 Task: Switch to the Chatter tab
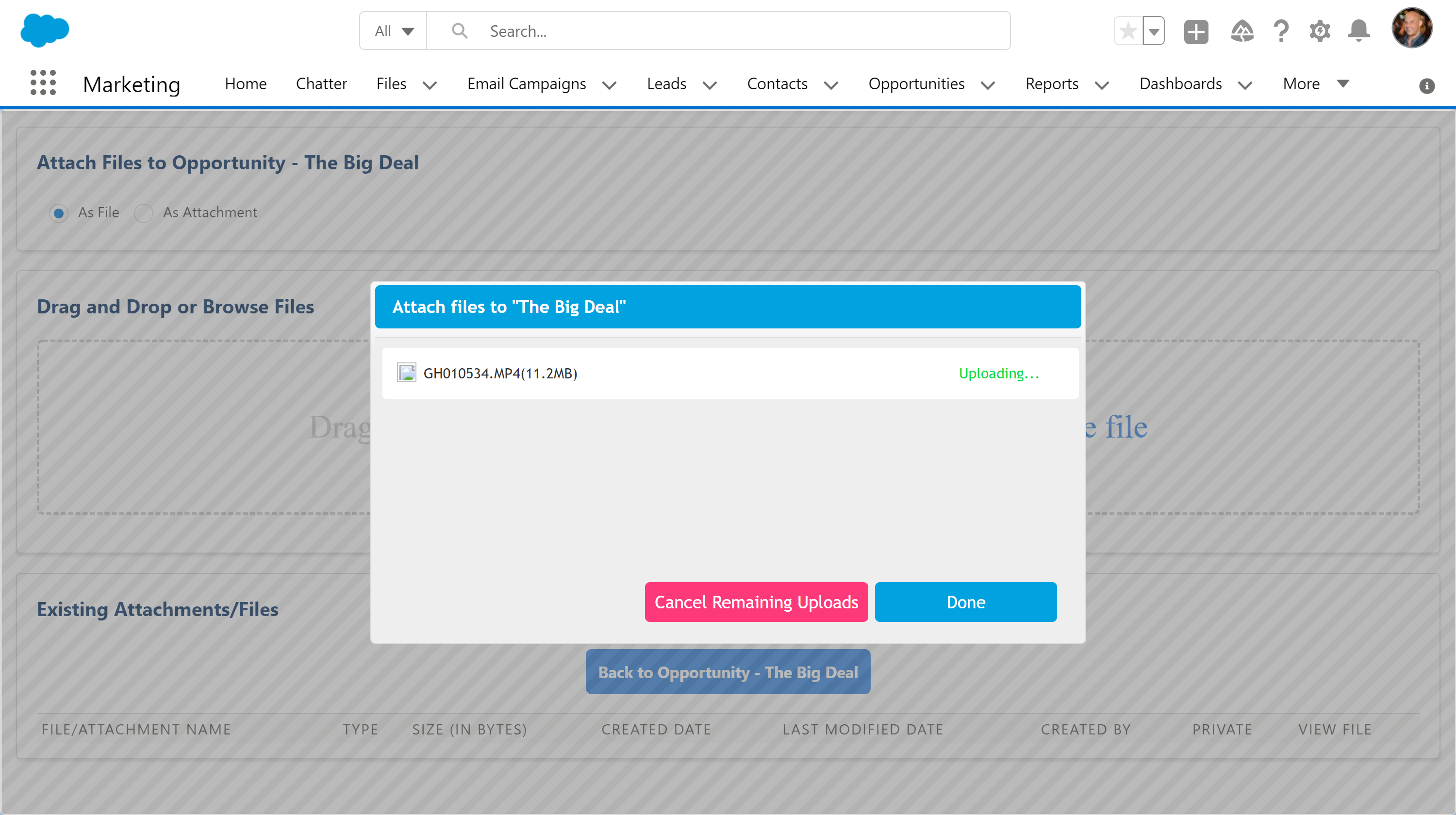point(321,83)
